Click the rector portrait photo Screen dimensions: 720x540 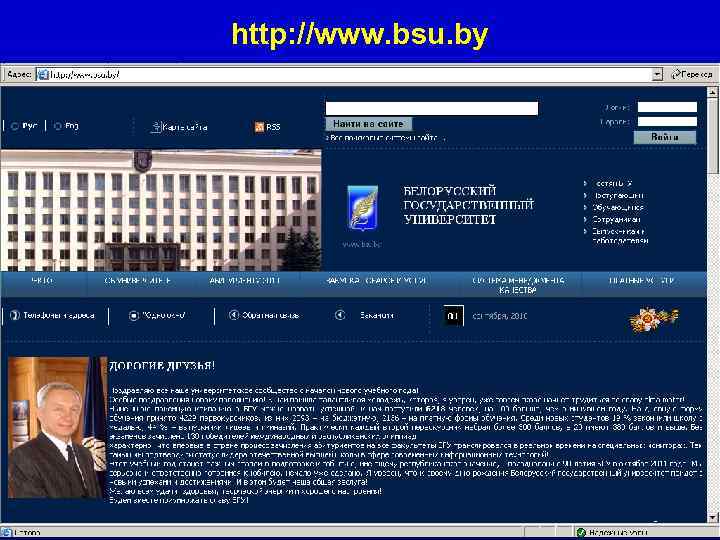57,427
